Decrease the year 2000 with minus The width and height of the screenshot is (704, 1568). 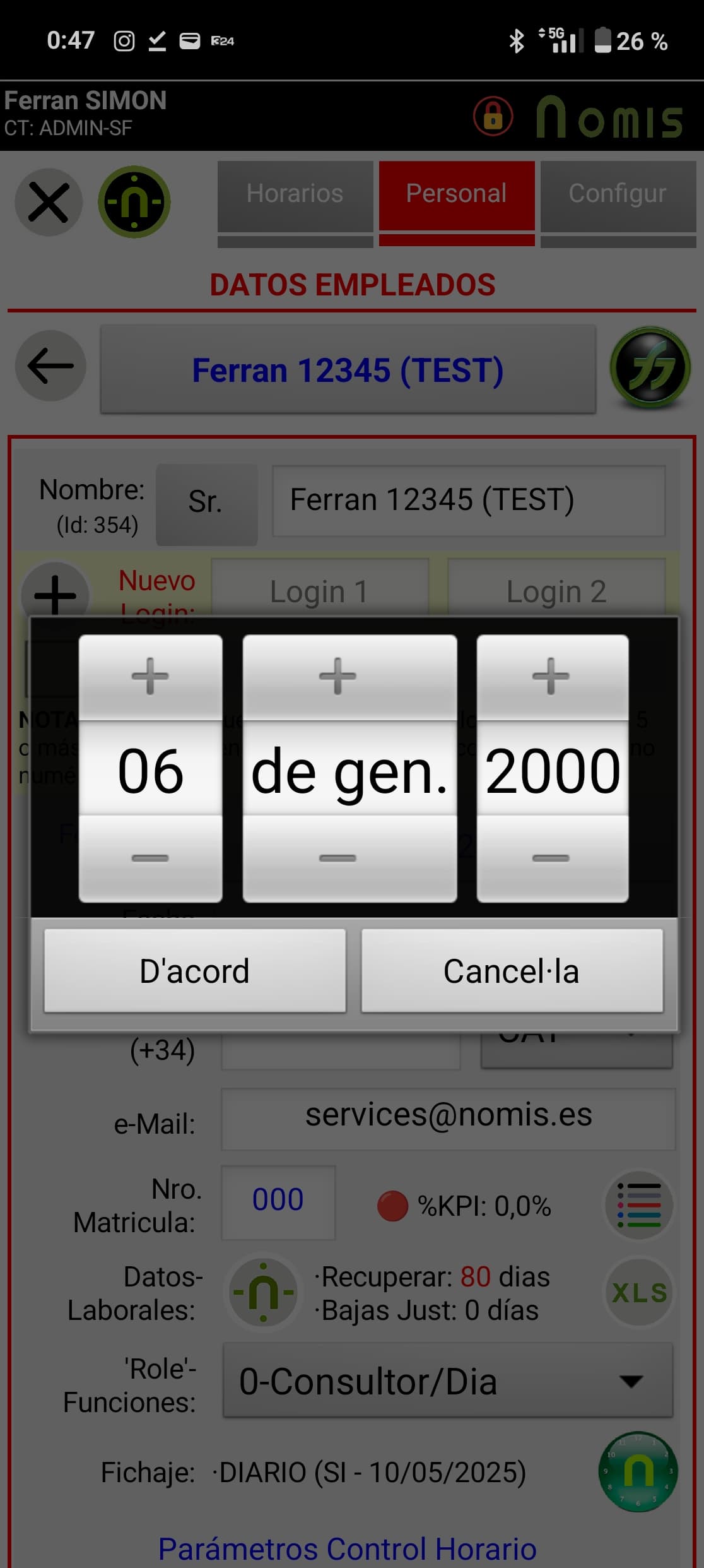[x=552, y=858]
